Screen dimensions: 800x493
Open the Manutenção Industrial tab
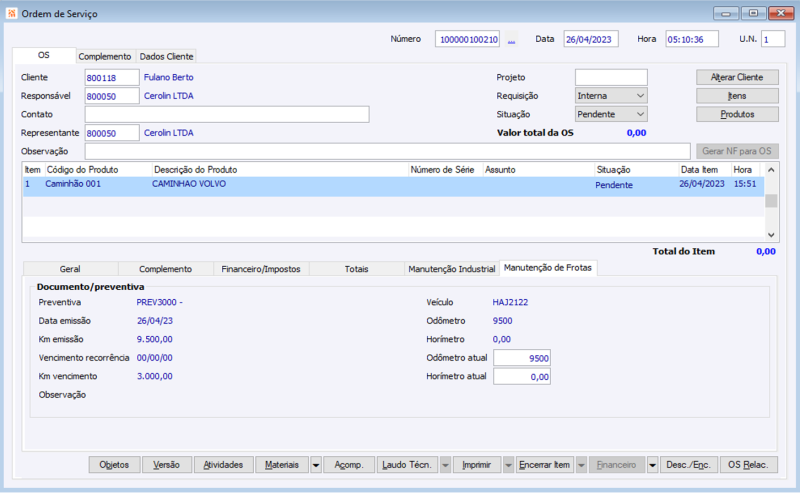pos(451,269)
